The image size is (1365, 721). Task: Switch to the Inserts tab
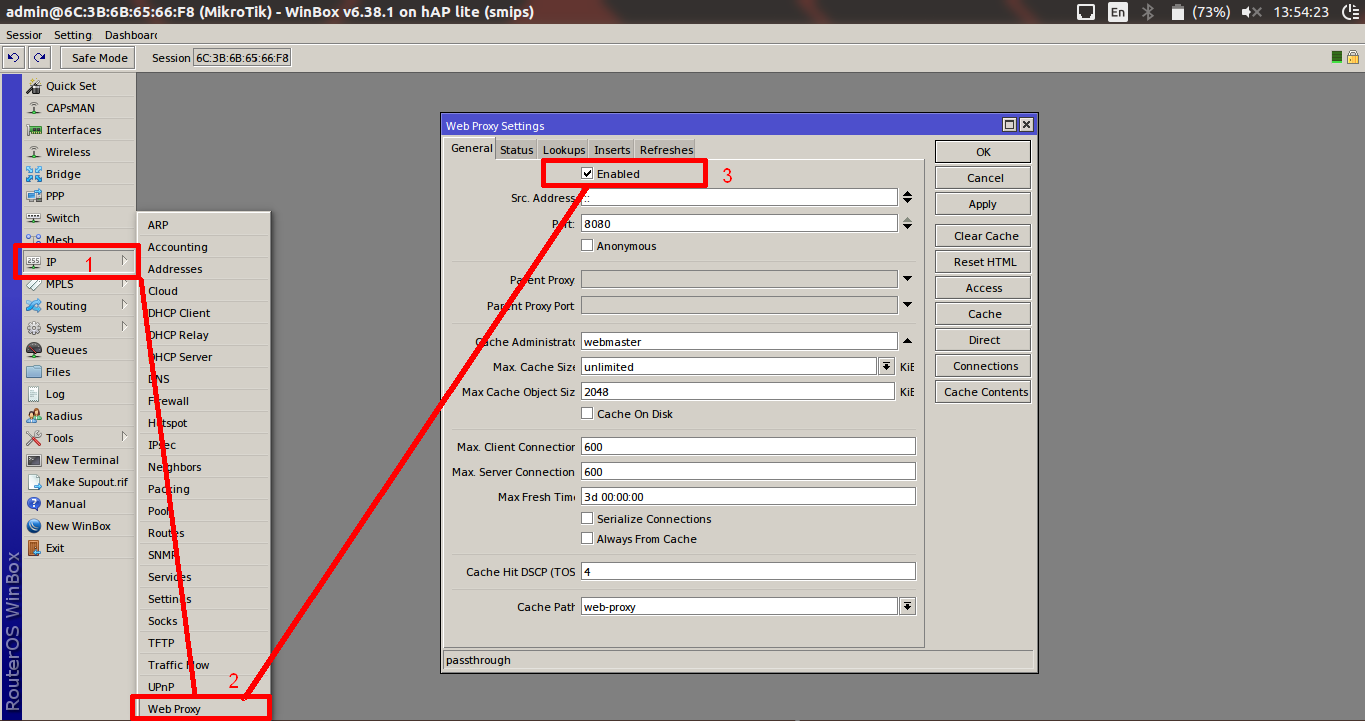(x=612, y=150)
